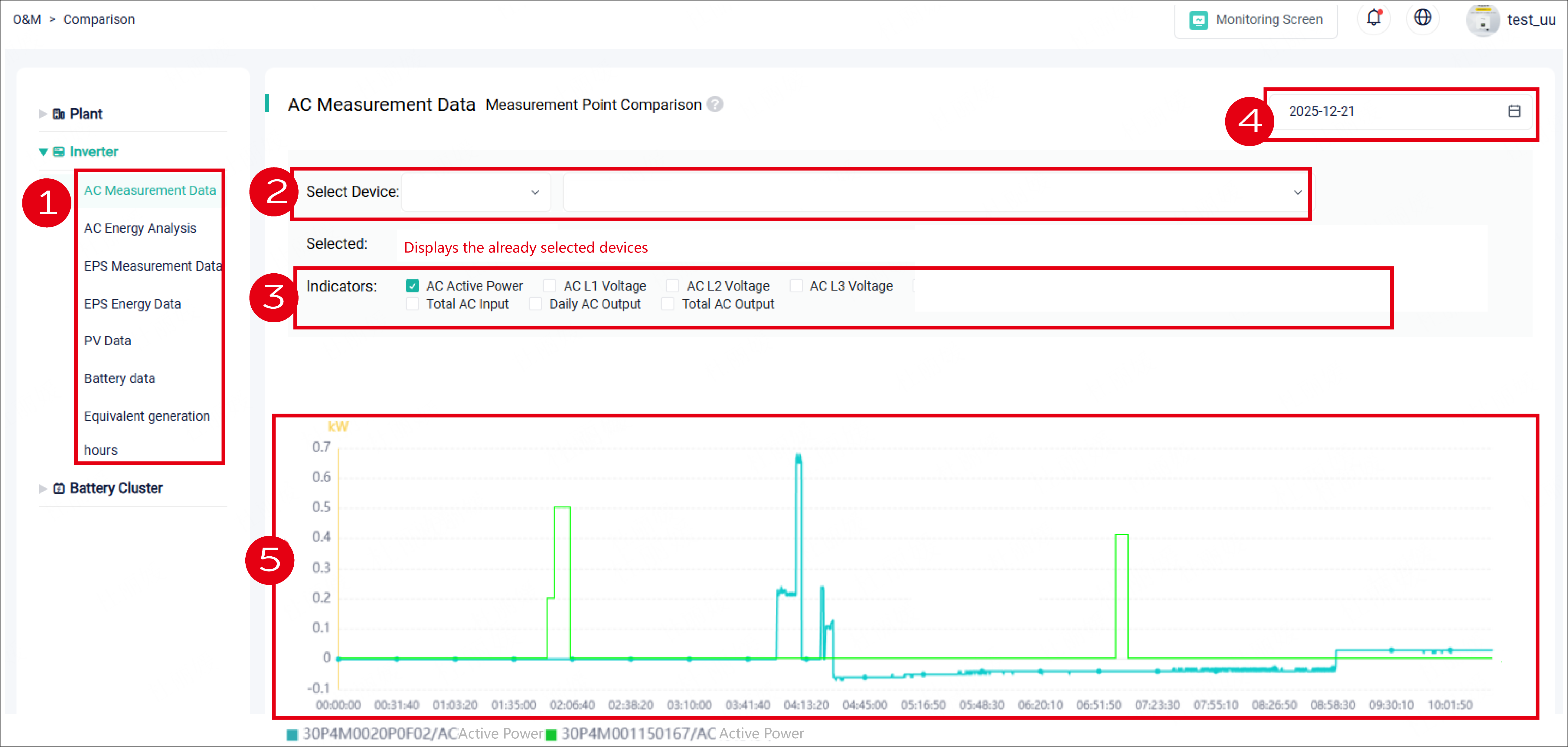Image resolution: width=1568 pixels, height=755 pixels.
Task: Toggle the green 30P4M001150167 legend swatch
Action: pyautogui.click(x=551, y=735)
